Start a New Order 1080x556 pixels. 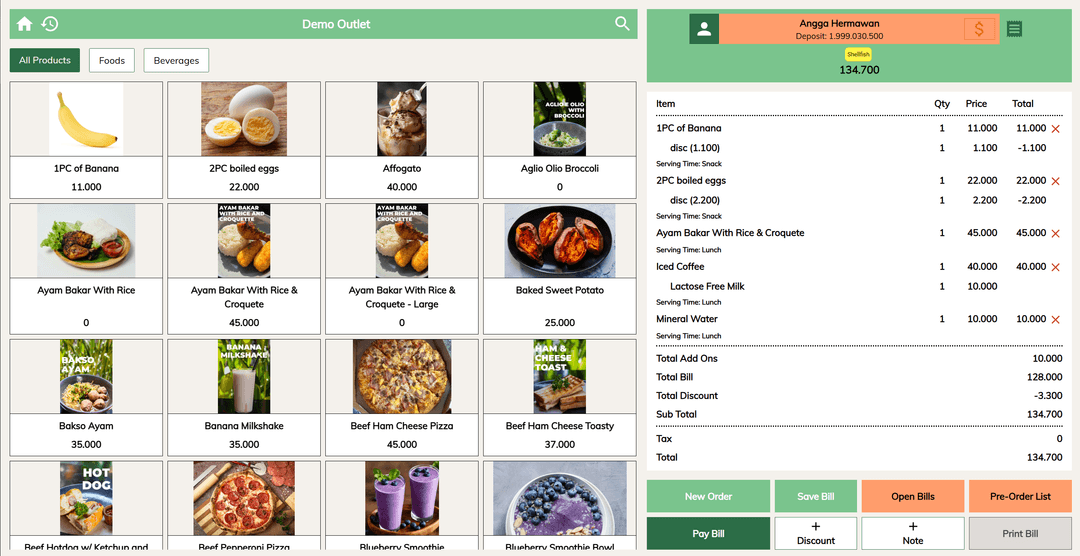pyautogui.click(x=708, y=496)
